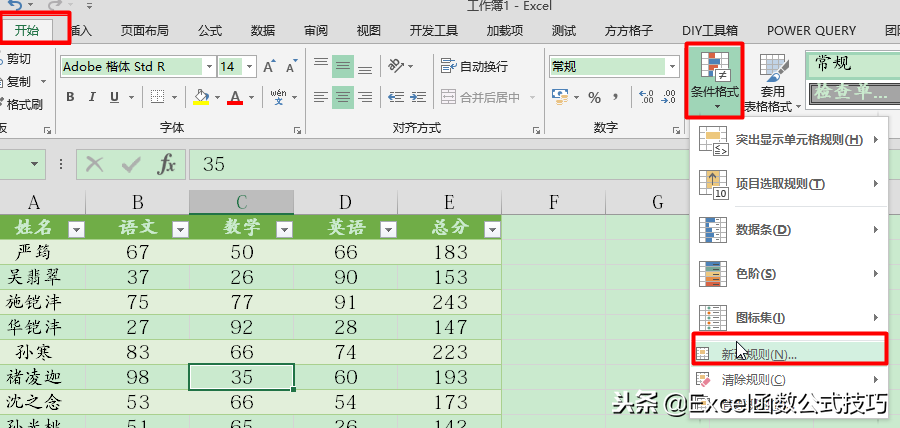Click 合并后居中 merge and center
Image resolution: width=900 pixels, height=428 pixels.
click(x=481, y=97)
